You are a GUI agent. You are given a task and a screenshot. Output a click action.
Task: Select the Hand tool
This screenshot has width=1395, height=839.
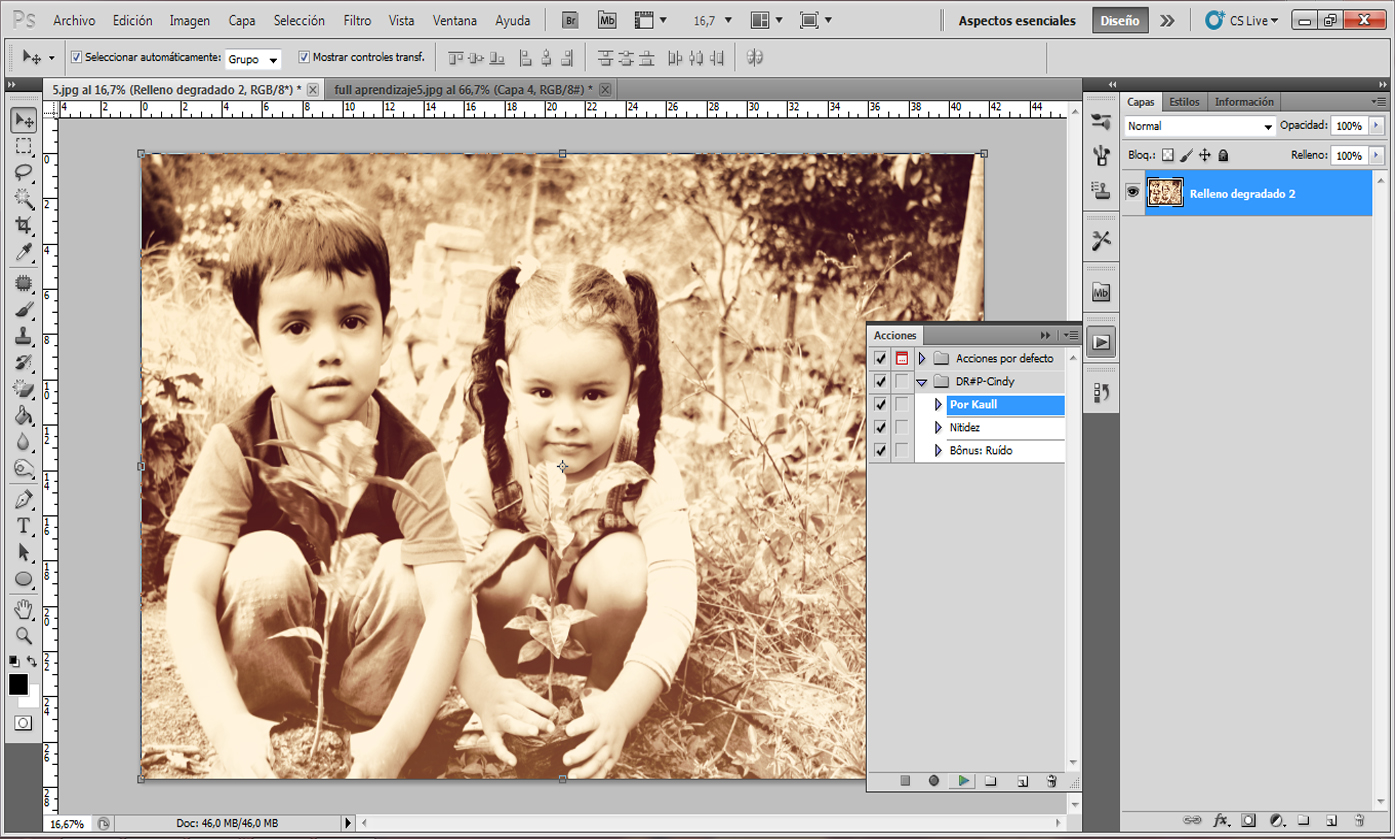tap(24, 609)
